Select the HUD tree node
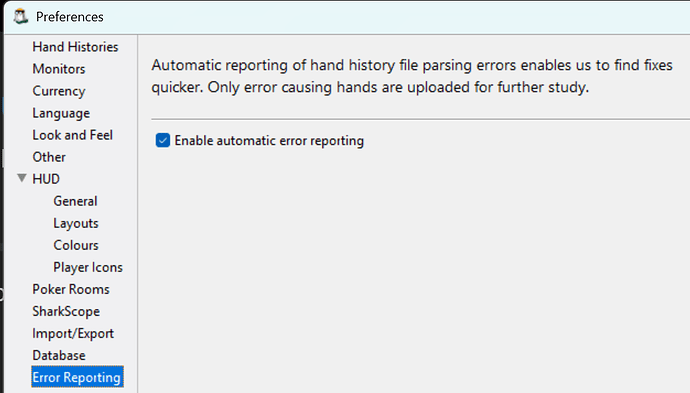The image size is (690, 393). tap(46, 179)
